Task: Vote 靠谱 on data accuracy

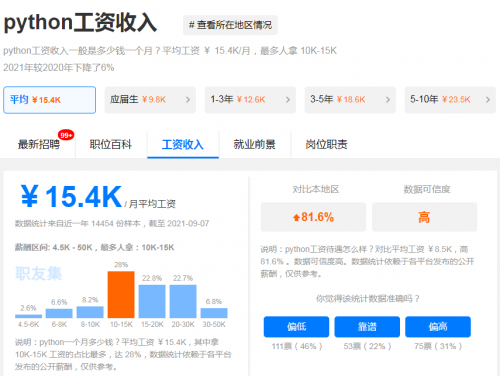Action: point(367,327)
